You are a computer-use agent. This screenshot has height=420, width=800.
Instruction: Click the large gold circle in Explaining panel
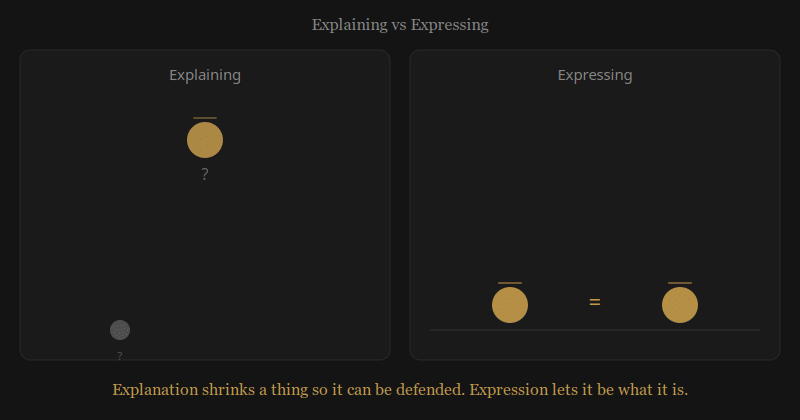(x=205, y=140)
